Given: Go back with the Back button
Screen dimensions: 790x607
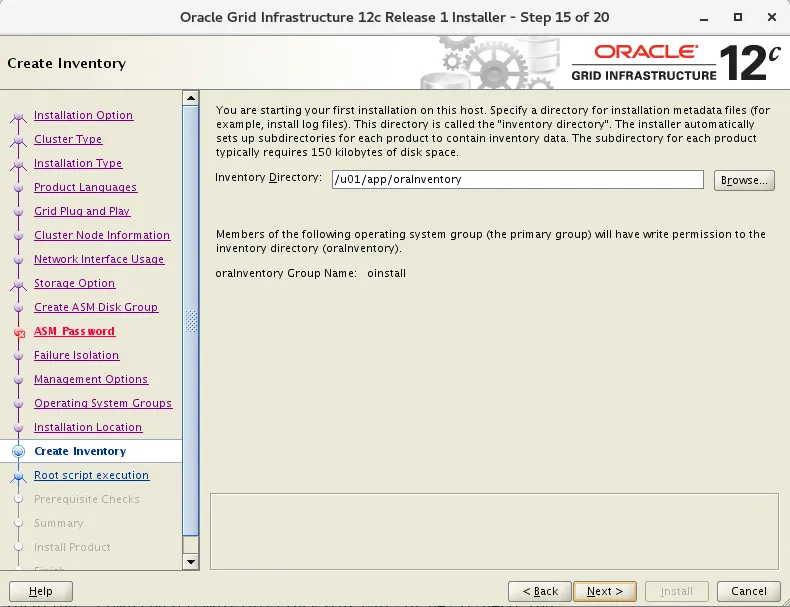Looking at the screenshot, I should pyautogui.click(x=540, y=591).
